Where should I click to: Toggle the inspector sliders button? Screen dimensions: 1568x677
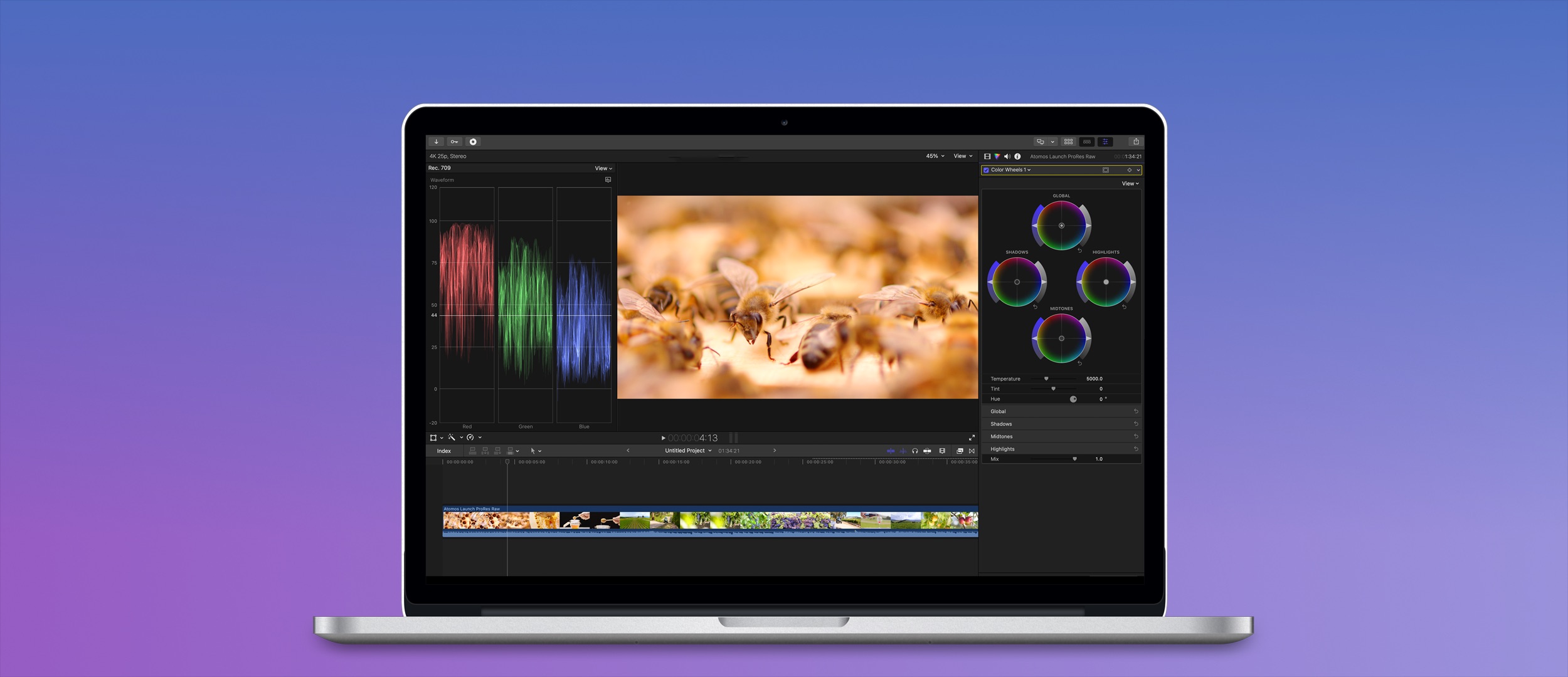click(1105, 142)
